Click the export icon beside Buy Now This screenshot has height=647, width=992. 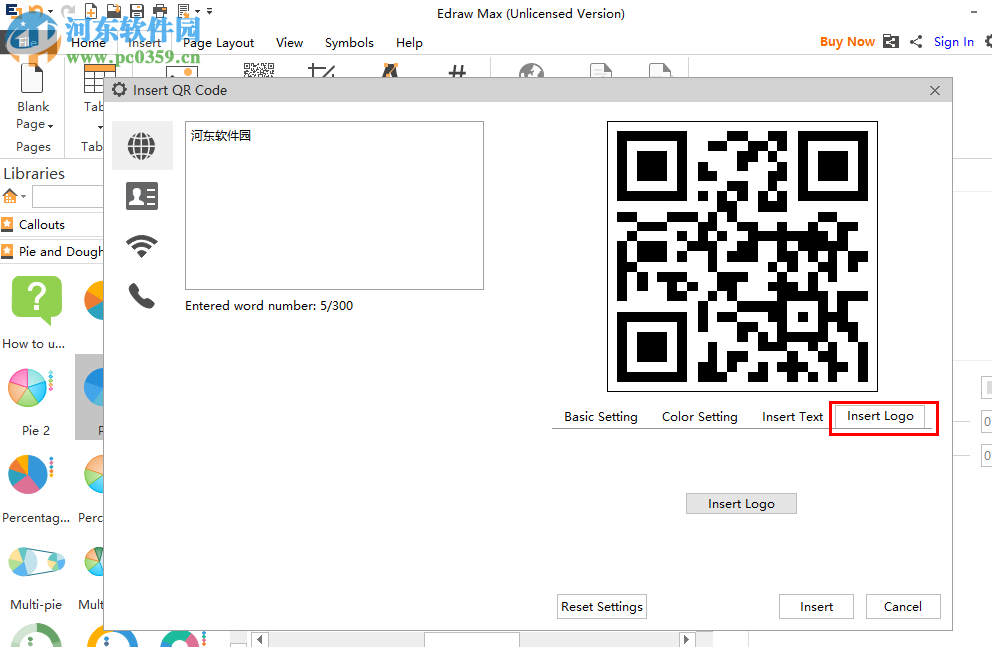(890, 41)
